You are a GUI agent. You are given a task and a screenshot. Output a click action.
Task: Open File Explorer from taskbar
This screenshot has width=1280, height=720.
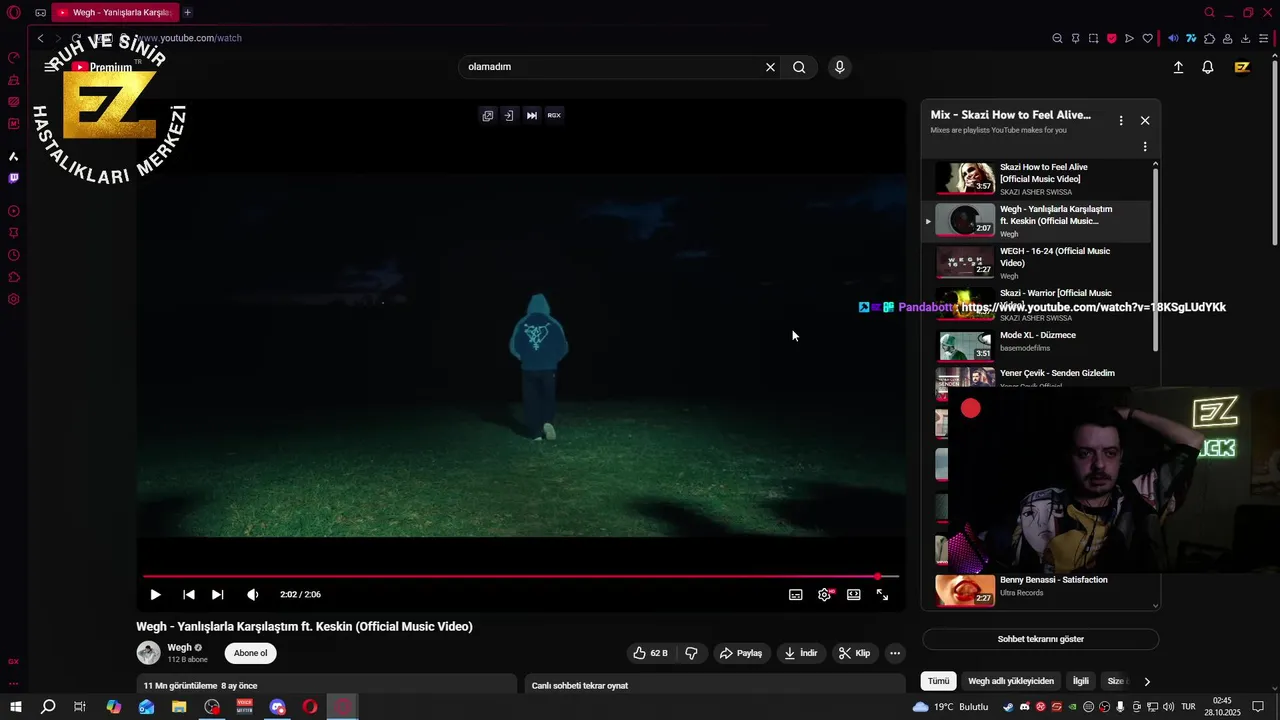(x=179, y=707)
